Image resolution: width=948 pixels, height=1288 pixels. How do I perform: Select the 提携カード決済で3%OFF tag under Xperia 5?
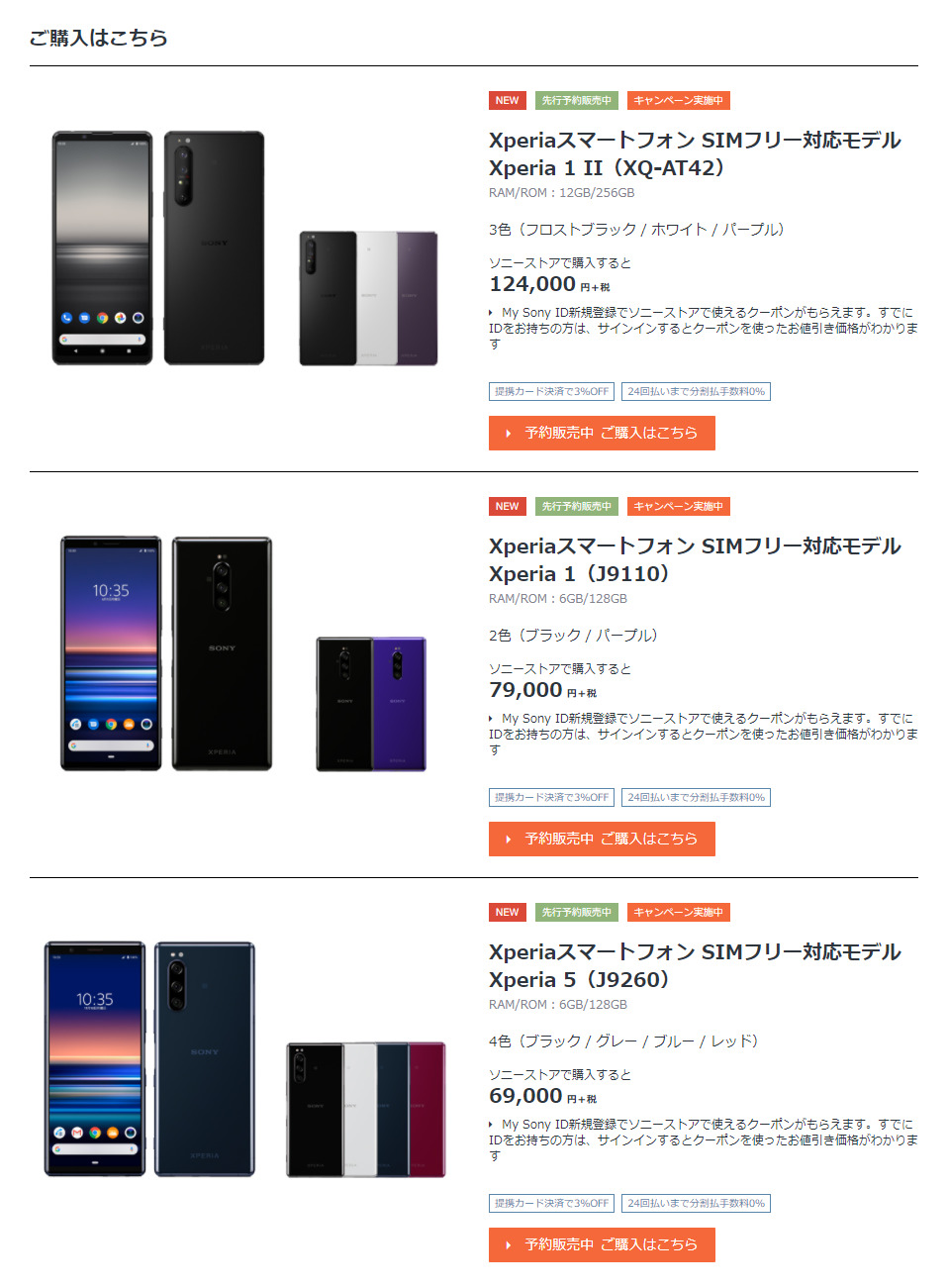(x=552, y=1204)
